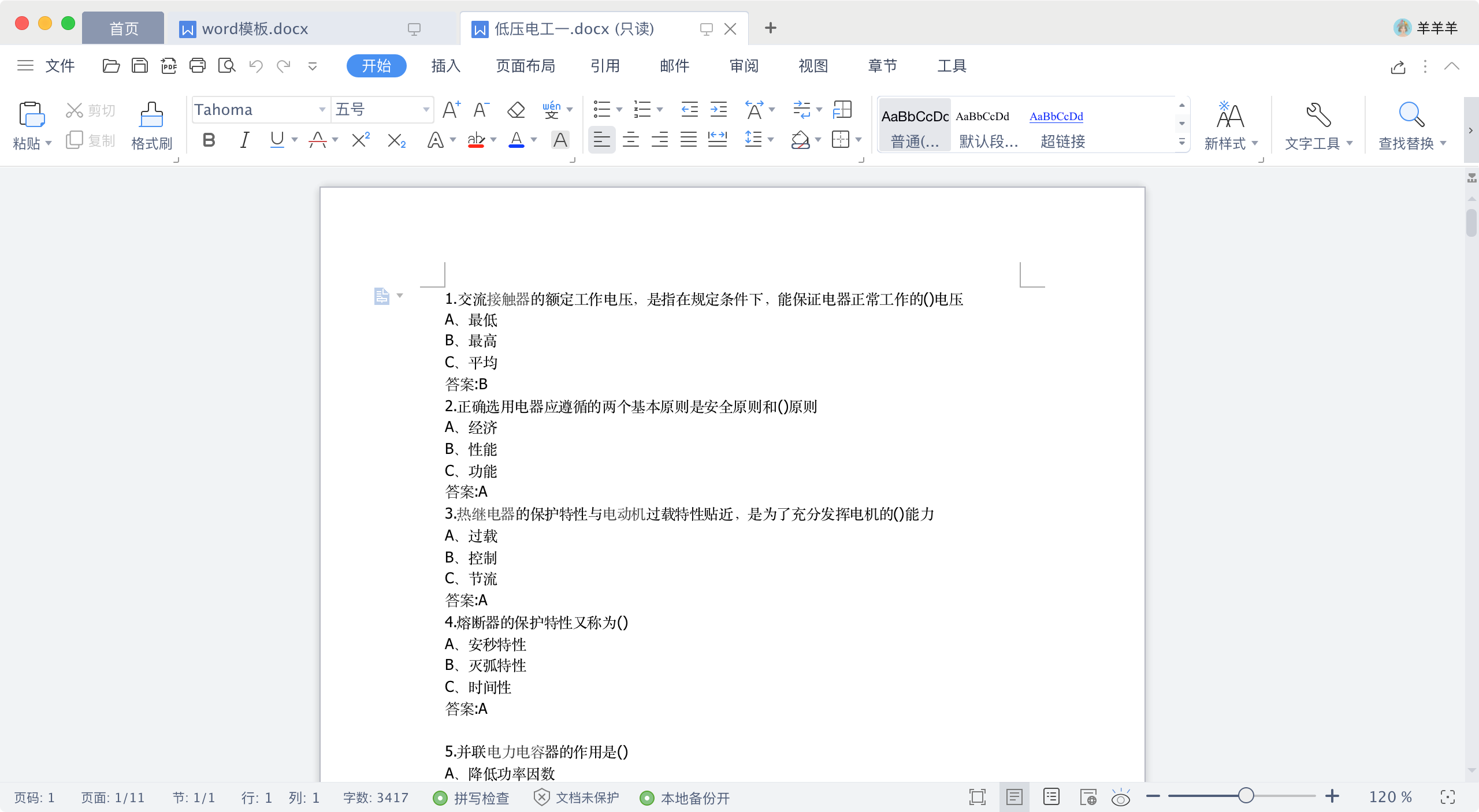Toggle bold formatting
Image resolution: width=1479 pixels, height=812 pixels.
tap(209, 140)
